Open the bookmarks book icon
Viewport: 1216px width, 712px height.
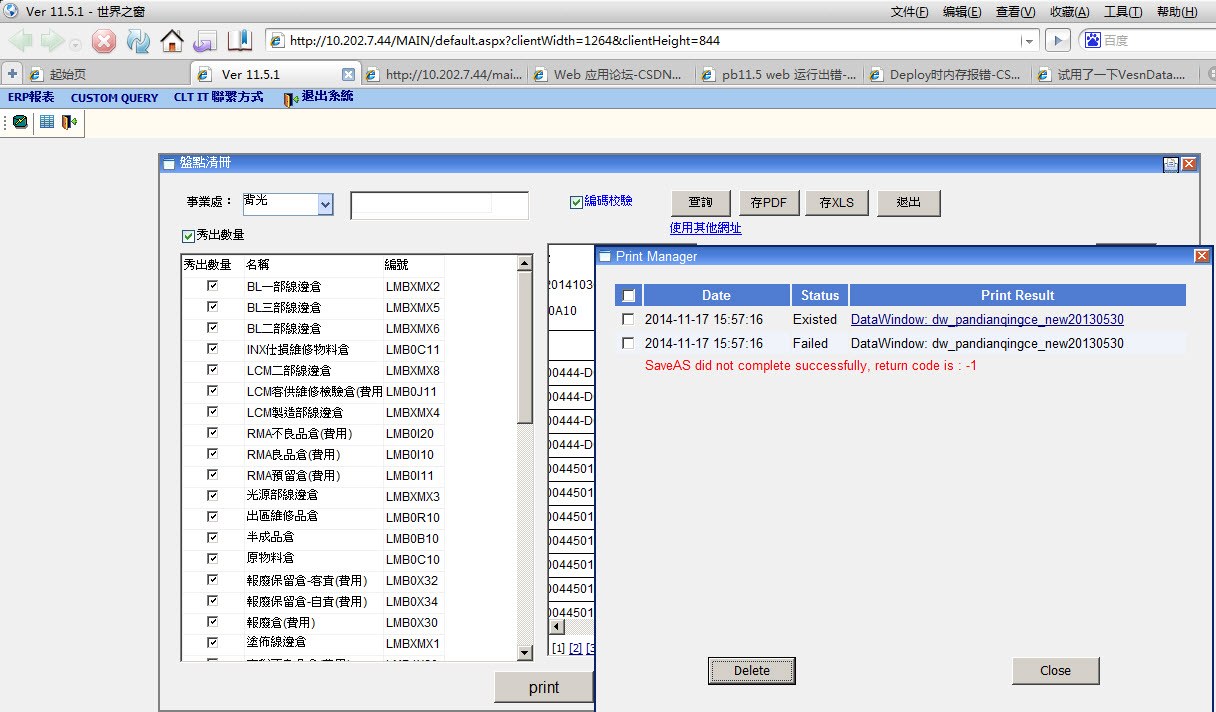240,41
